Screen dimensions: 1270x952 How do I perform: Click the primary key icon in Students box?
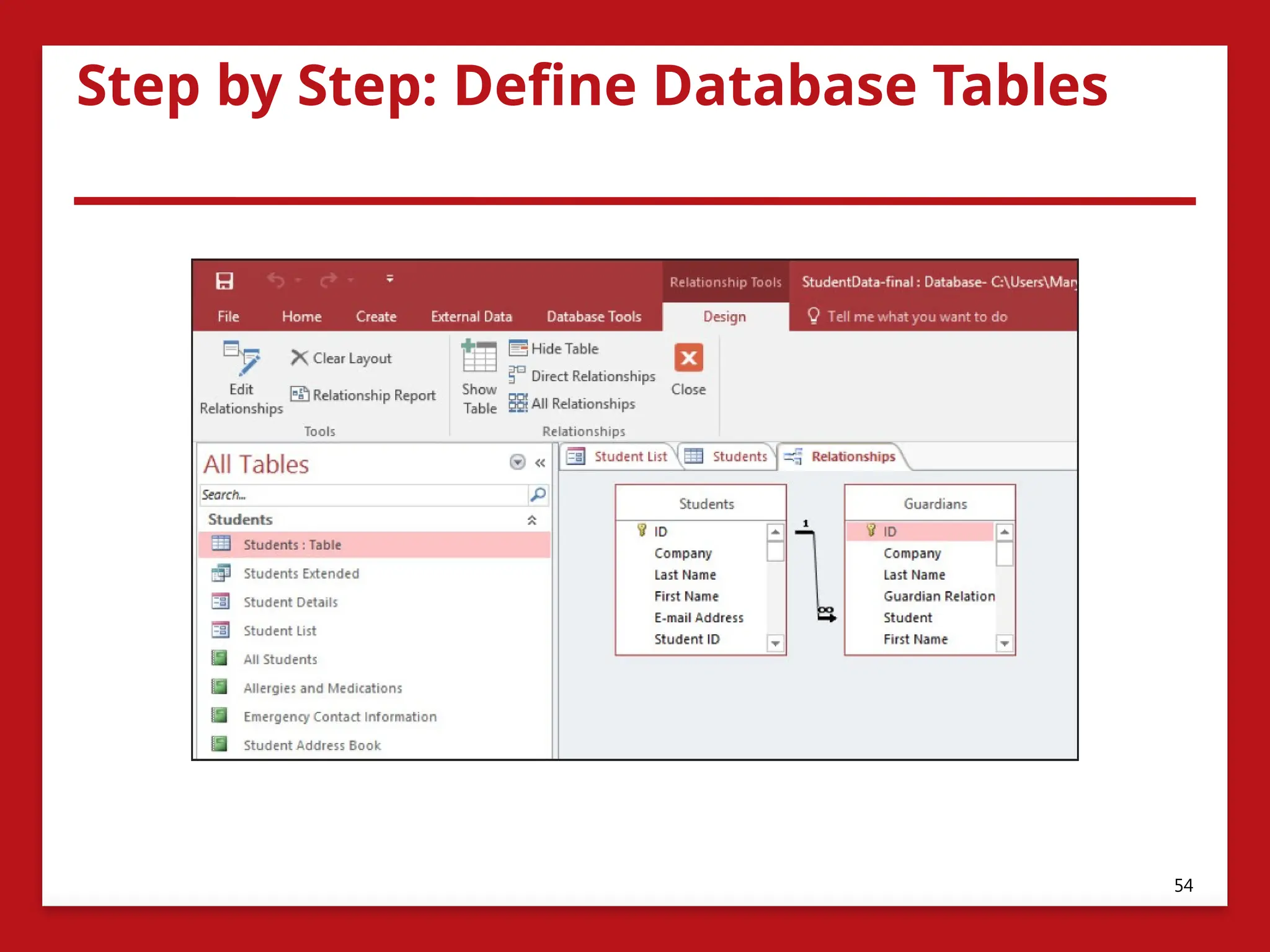point(642,530)
